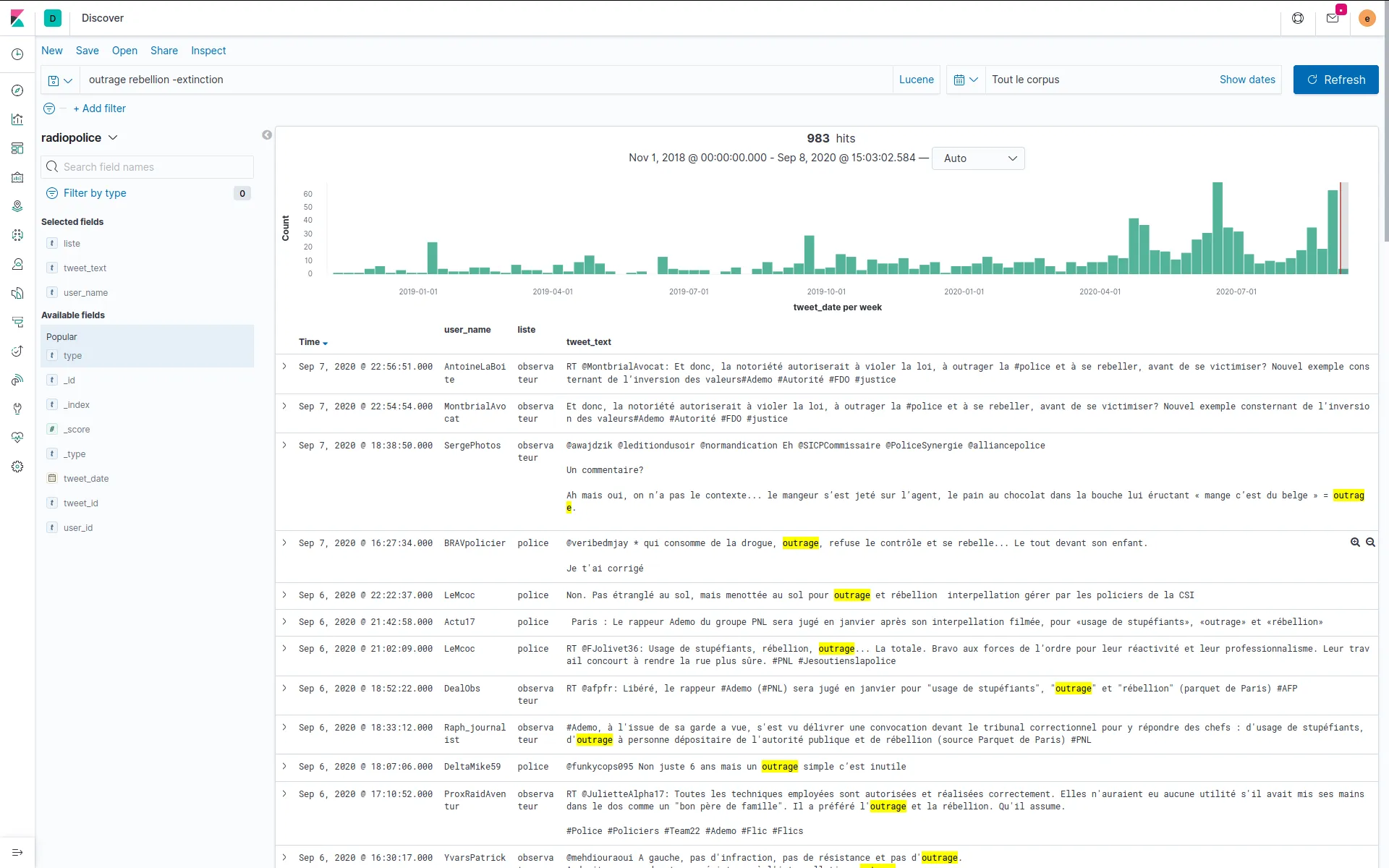Open the newsfeed mail icon
The height and width of the screenshot is (868, 1389).
click(x=1333, y=18)
